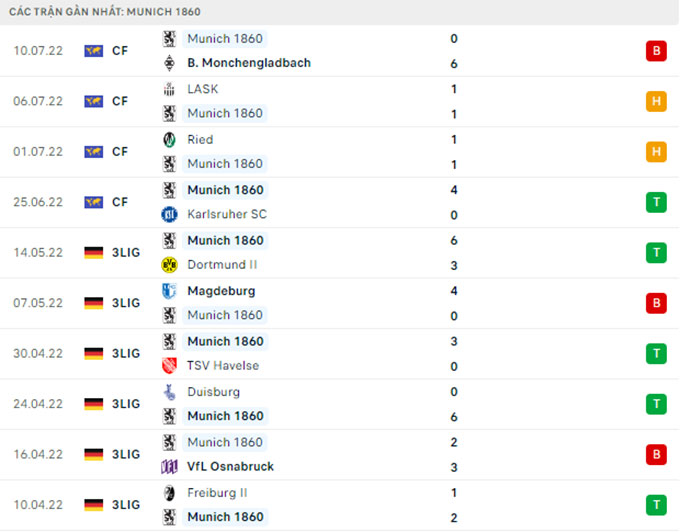The height and width of the screenshot is (532, 680).
Task: Click the Freiburg II club crest icon
Action: point(169,493)
